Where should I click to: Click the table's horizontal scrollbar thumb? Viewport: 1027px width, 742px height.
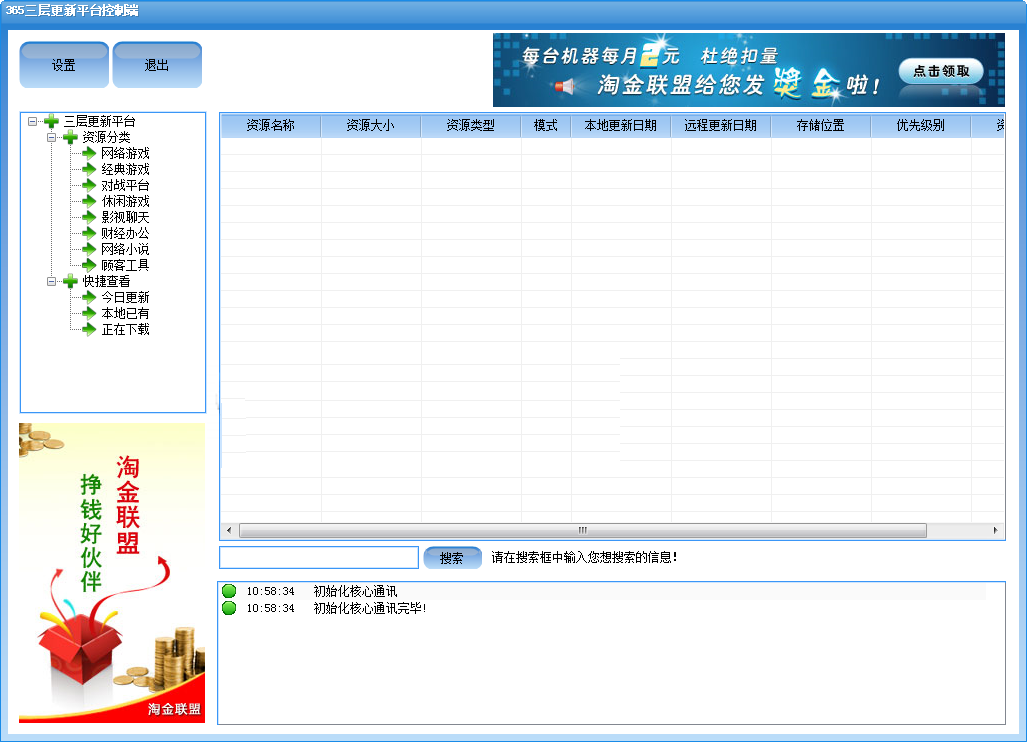click(x=583, y=530)
